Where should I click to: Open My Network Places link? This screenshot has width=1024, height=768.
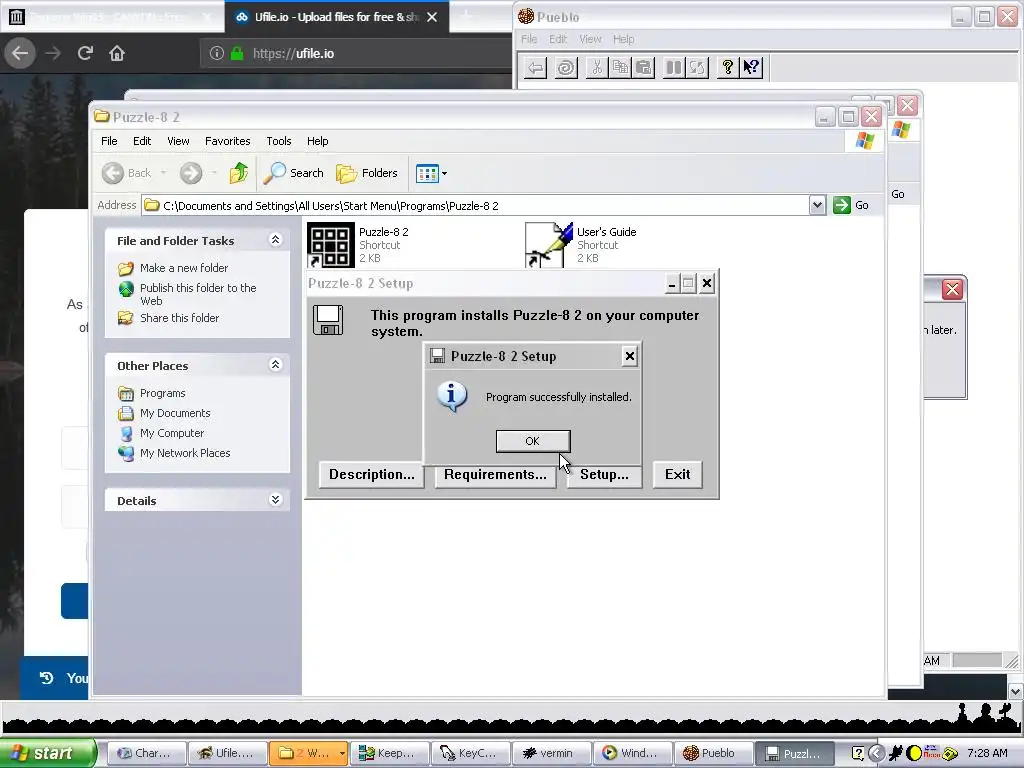pos(185,453)
